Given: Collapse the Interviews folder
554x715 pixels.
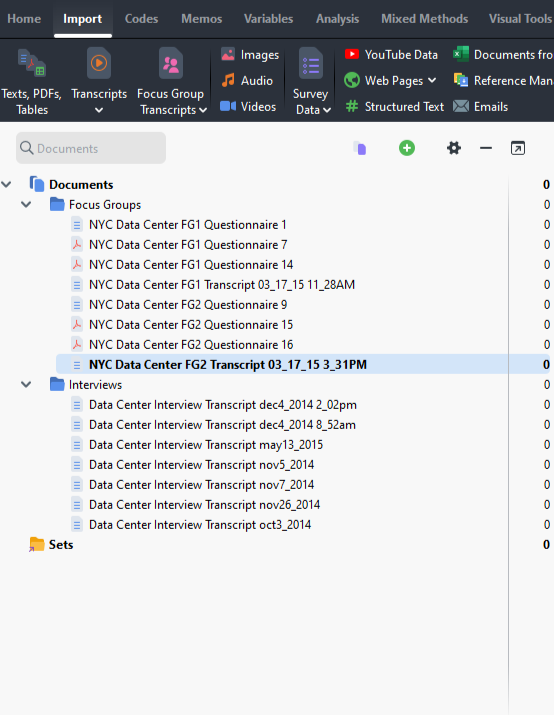Looking at the screenshot, I should [x=26, y=384].
